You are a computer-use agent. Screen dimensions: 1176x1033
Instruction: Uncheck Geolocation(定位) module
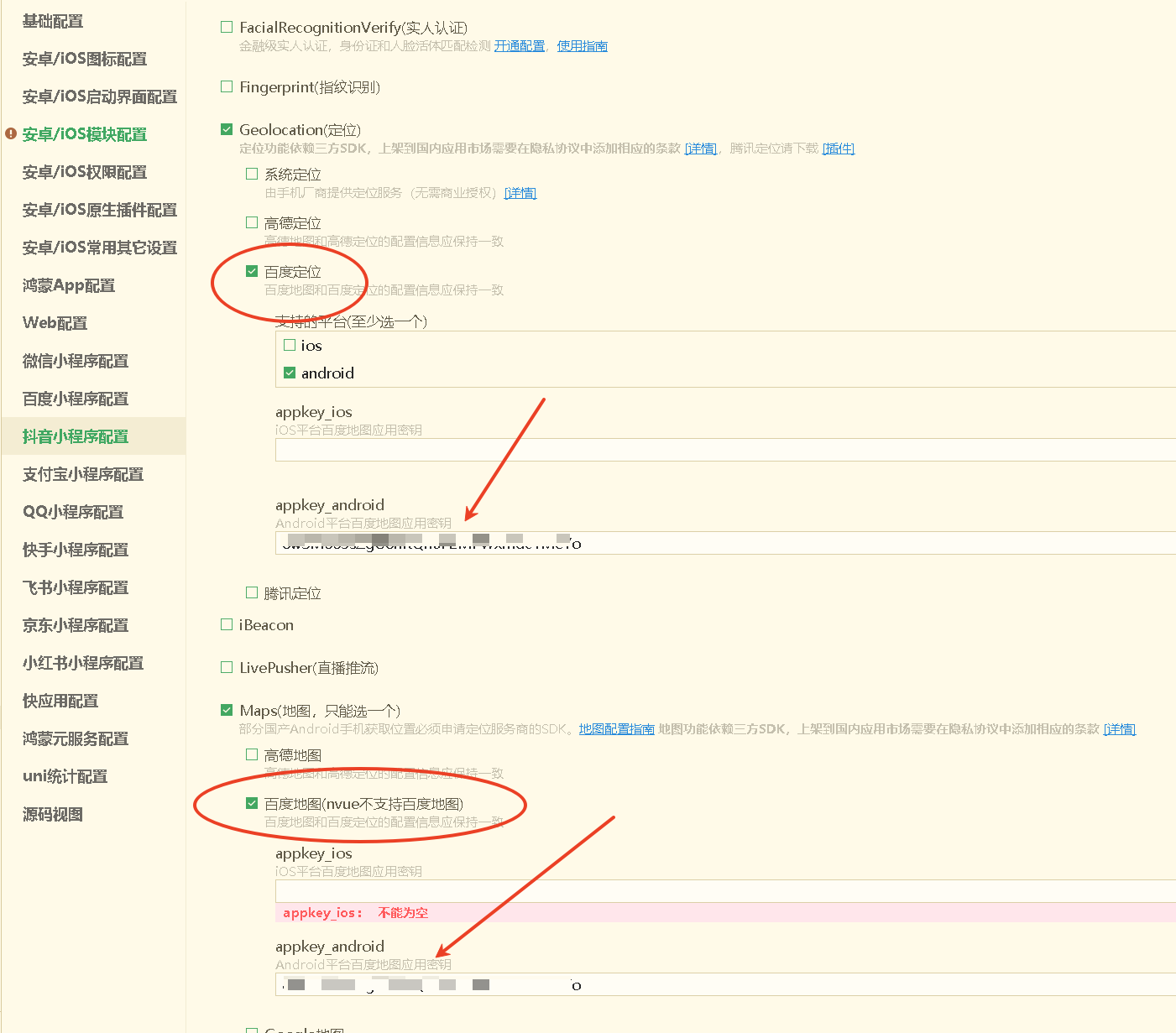227,129
